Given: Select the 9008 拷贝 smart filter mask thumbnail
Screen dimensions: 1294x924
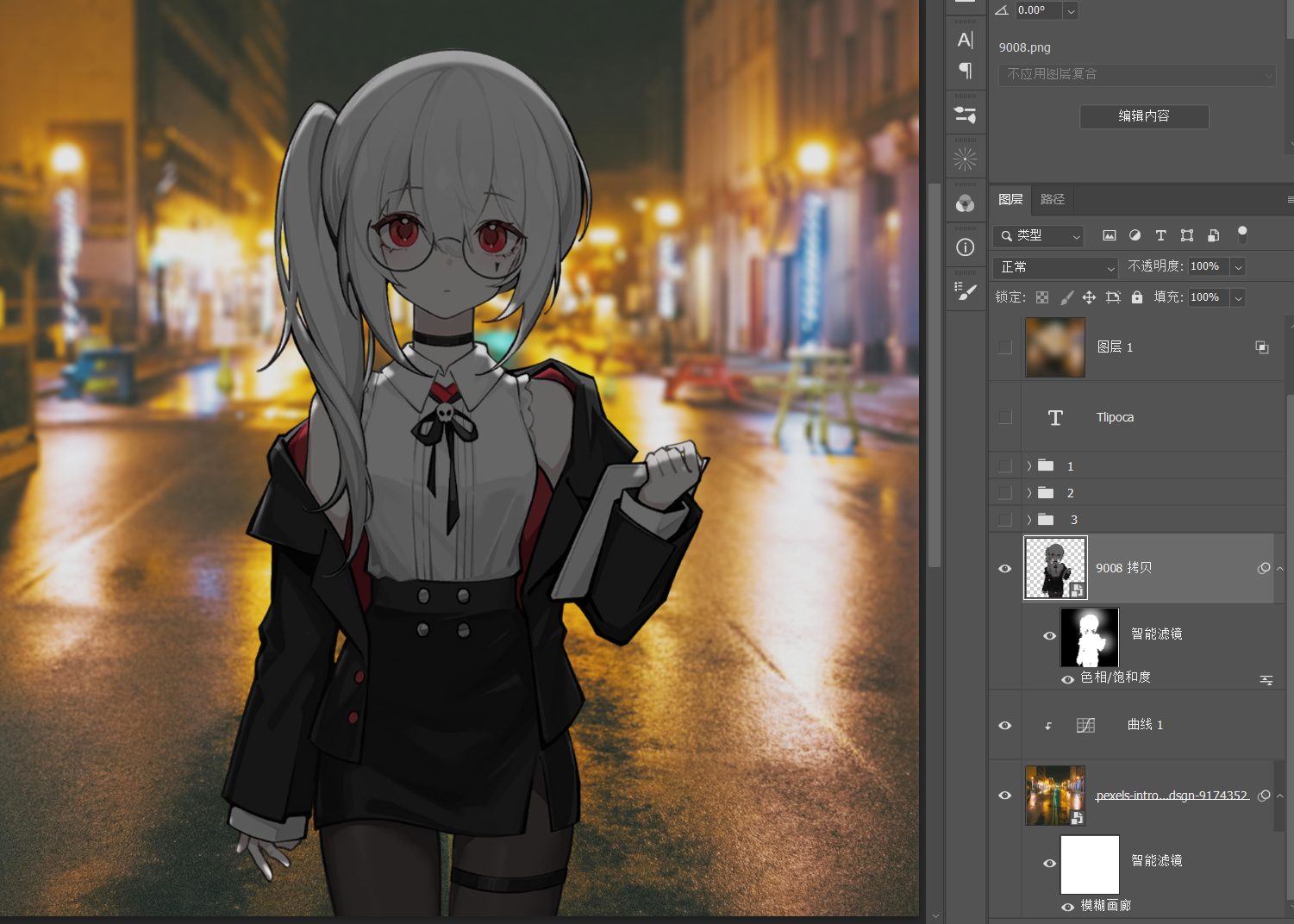Looking at the screenshot, I should click(1089, 637).
